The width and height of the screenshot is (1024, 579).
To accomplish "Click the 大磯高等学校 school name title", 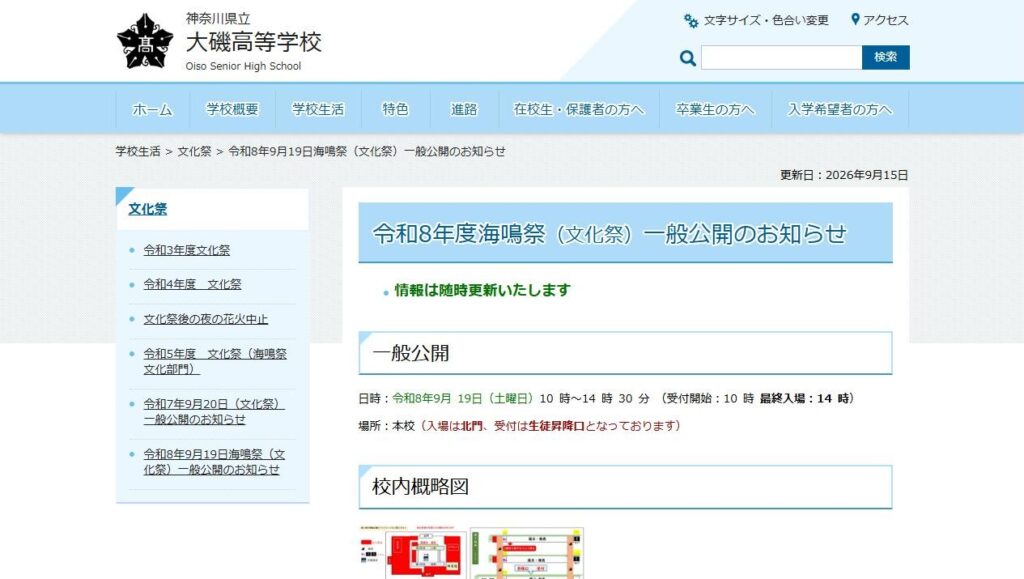I will [x=253, y=42].
